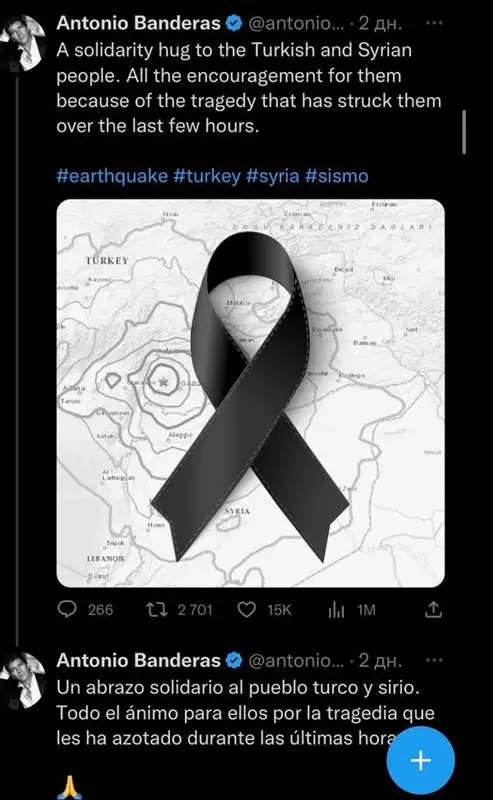Open the #turkey hashtag
Screen dimensions: 493x800
point(207,176)
